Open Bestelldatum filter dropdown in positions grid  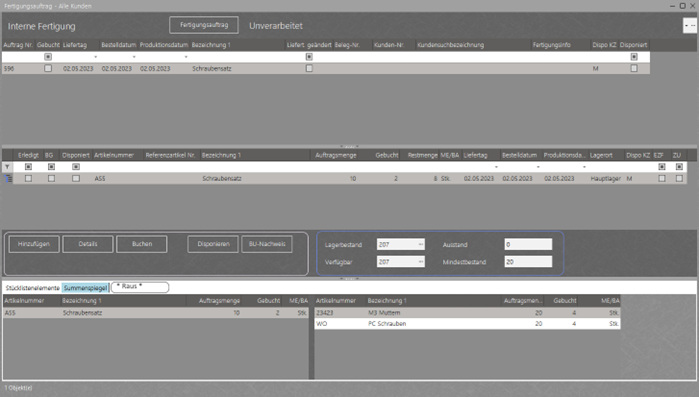pos(538,167)
